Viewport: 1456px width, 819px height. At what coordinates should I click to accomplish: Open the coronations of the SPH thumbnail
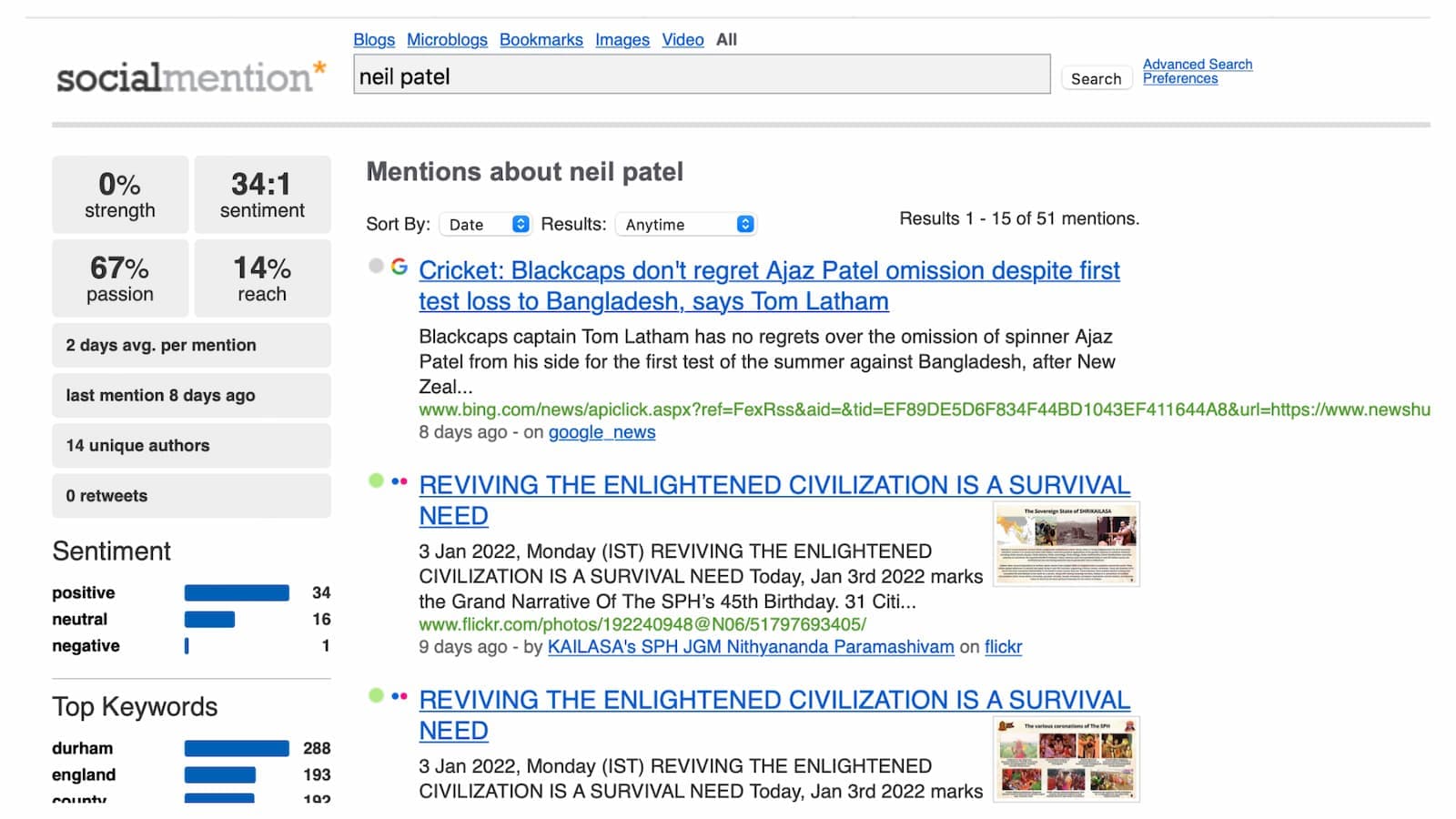(x=1066, y=759)
